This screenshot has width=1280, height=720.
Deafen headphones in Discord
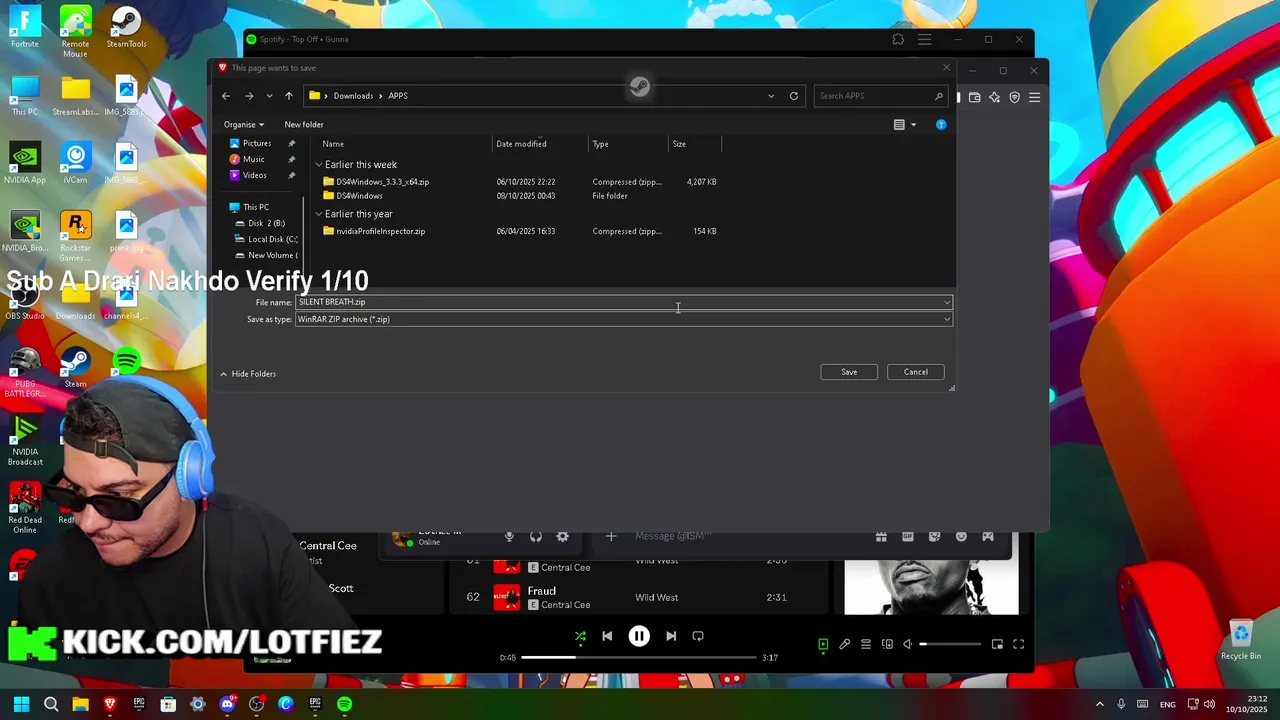coord(536,537)
